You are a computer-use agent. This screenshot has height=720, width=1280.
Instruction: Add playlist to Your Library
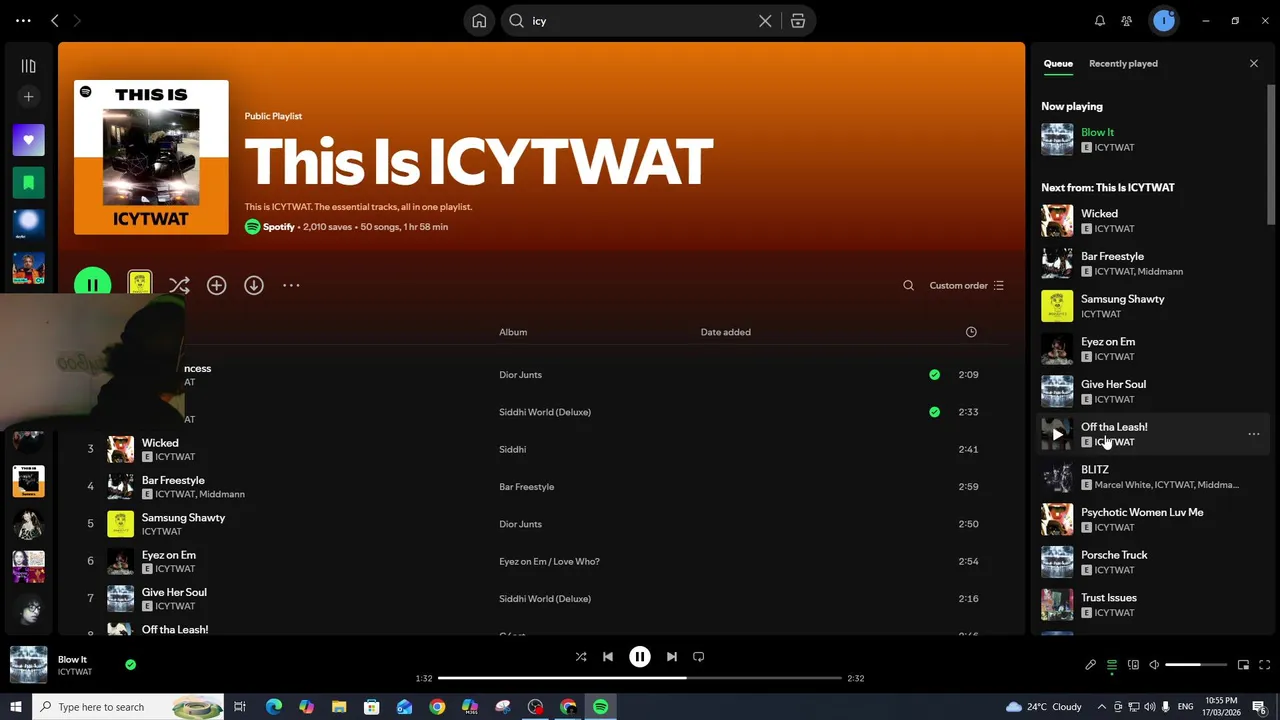click(x=216, y=286)
